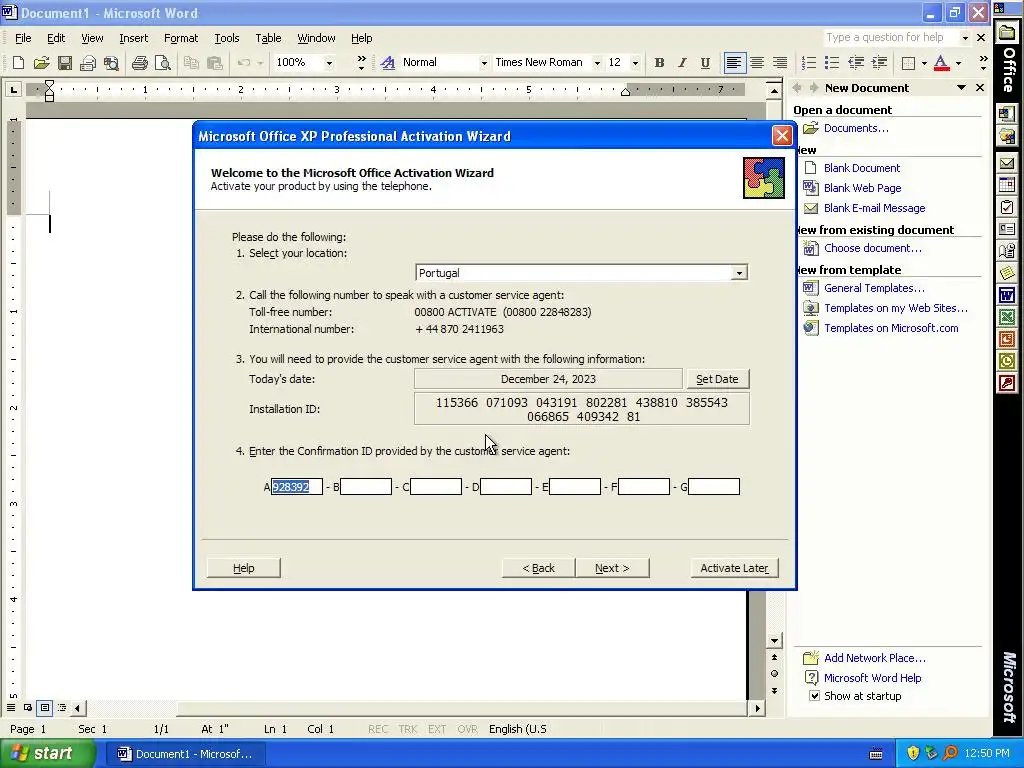This screenshot has height=768, width=1024.
Task: Create a new blank document from the toolbar
Action: coord(18,63)
